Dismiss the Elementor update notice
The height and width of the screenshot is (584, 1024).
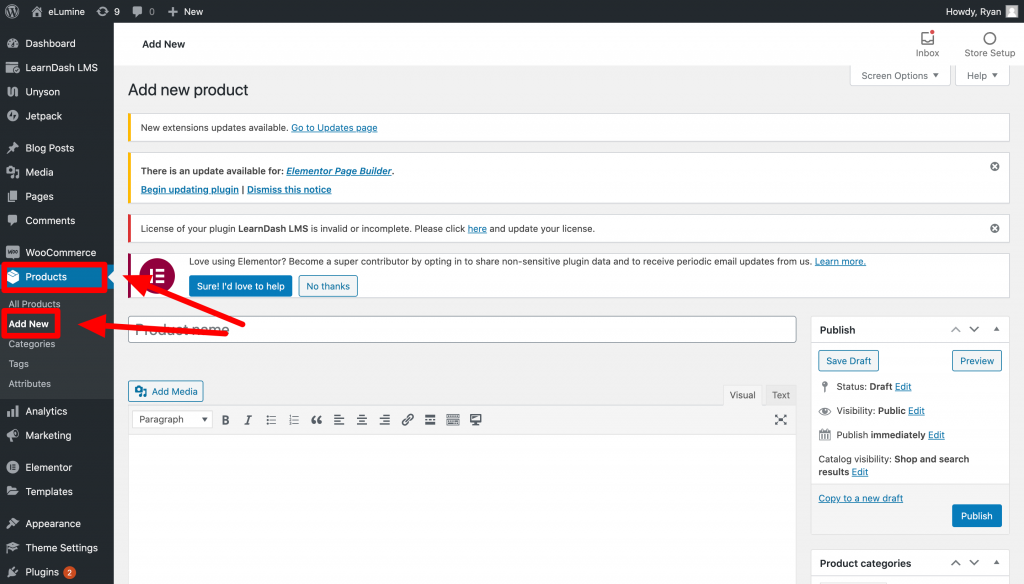[994, 166]
